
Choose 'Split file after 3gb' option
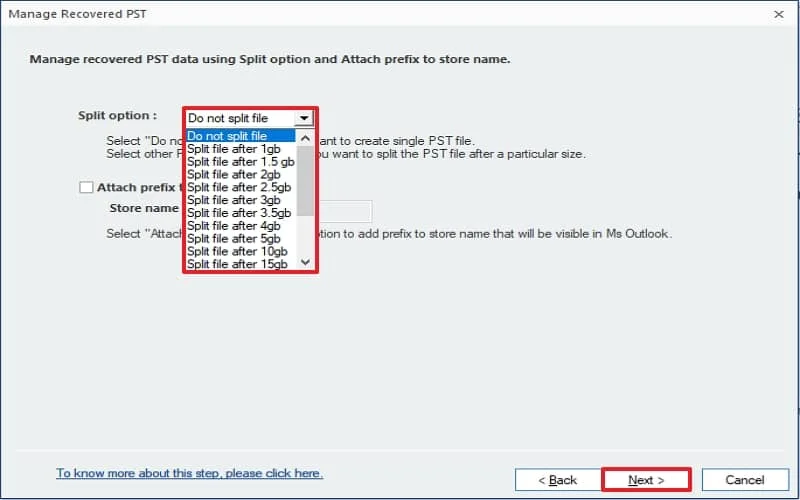(240, 200)
